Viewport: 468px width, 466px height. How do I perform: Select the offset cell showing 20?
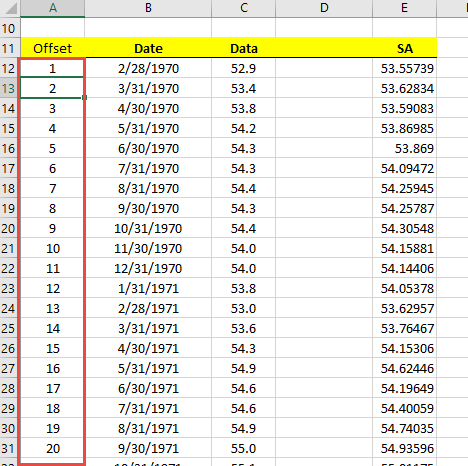coord(52,448)
